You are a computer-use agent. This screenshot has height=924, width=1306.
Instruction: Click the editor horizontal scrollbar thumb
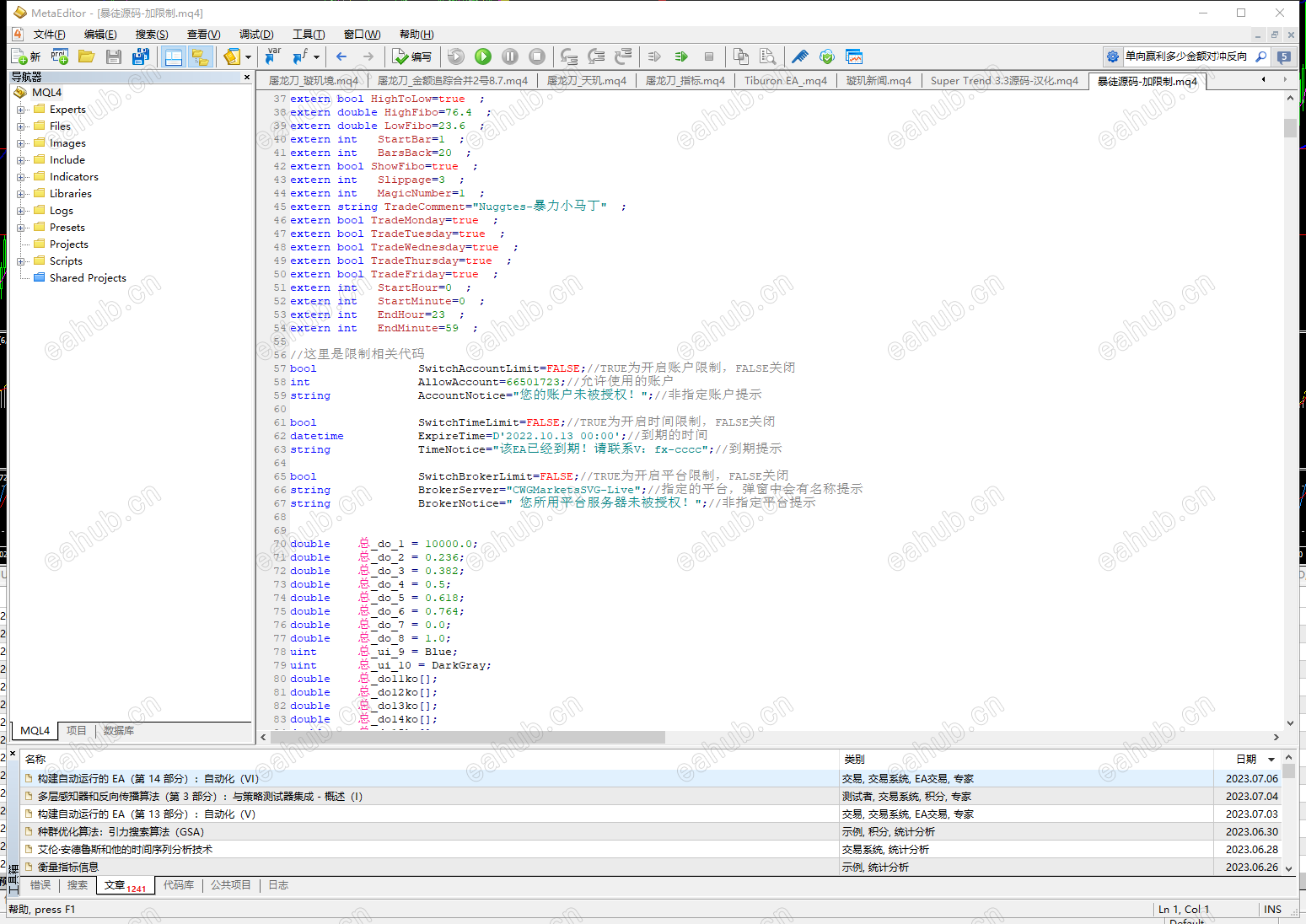click(468, 738)
